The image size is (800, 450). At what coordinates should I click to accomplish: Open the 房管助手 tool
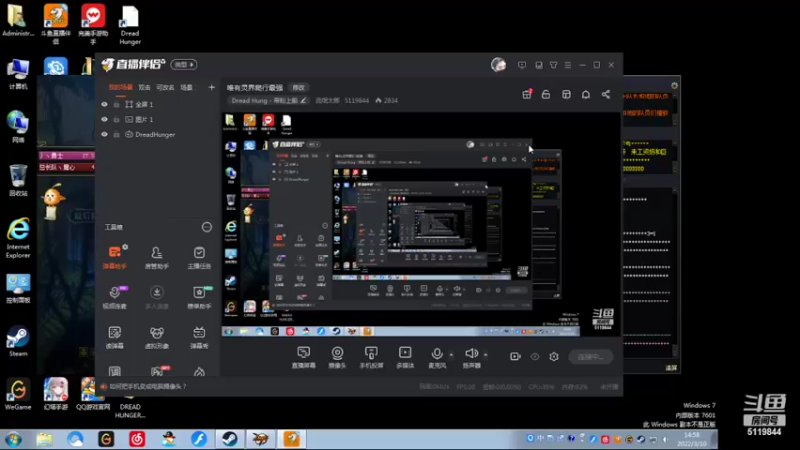point(157,257)
